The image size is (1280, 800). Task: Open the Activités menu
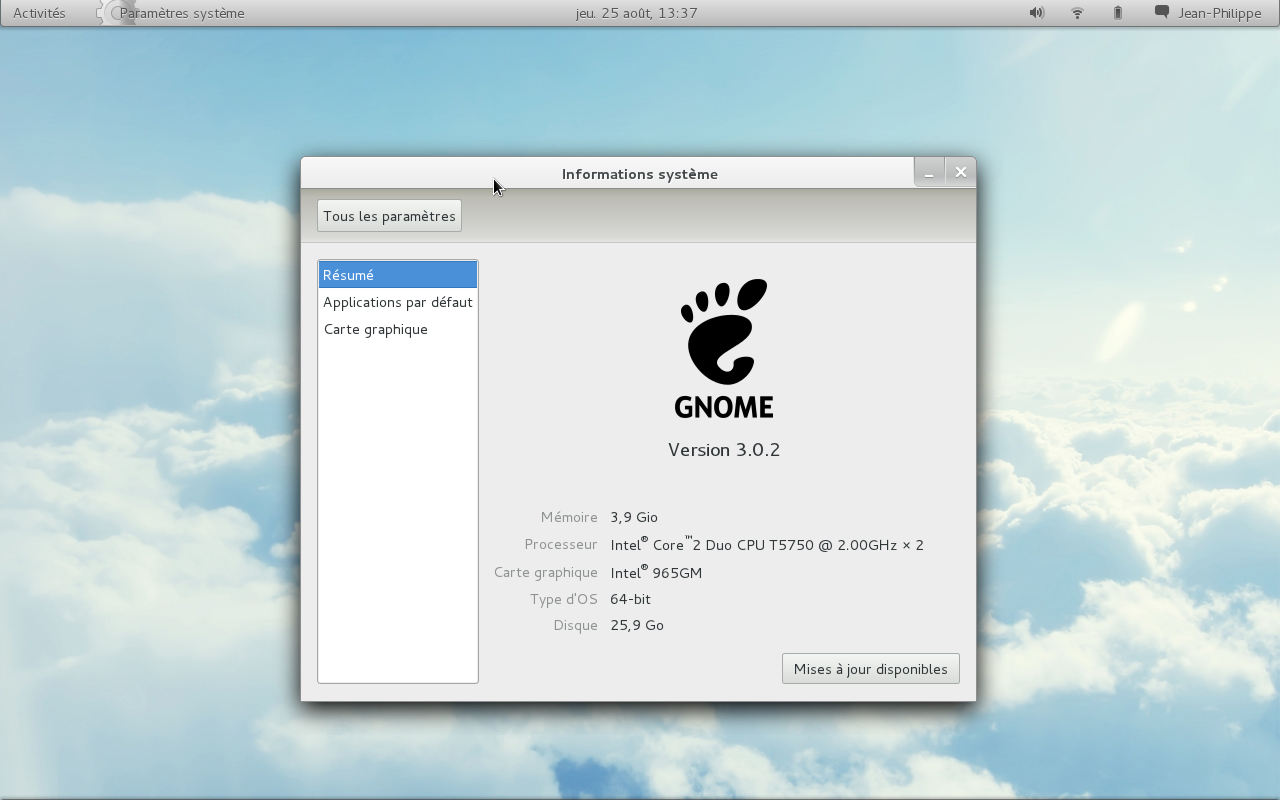(39, 13)
